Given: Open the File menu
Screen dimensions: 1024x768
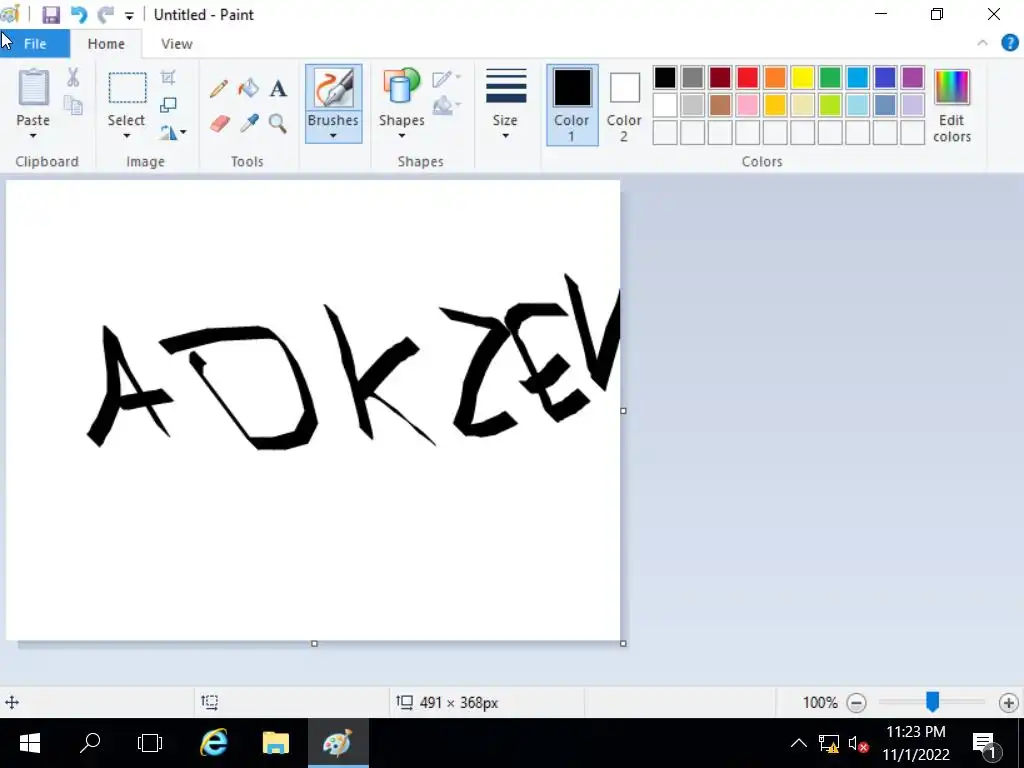Looking at the screenshot, I should pyautogui.click(x=35, y=44).
